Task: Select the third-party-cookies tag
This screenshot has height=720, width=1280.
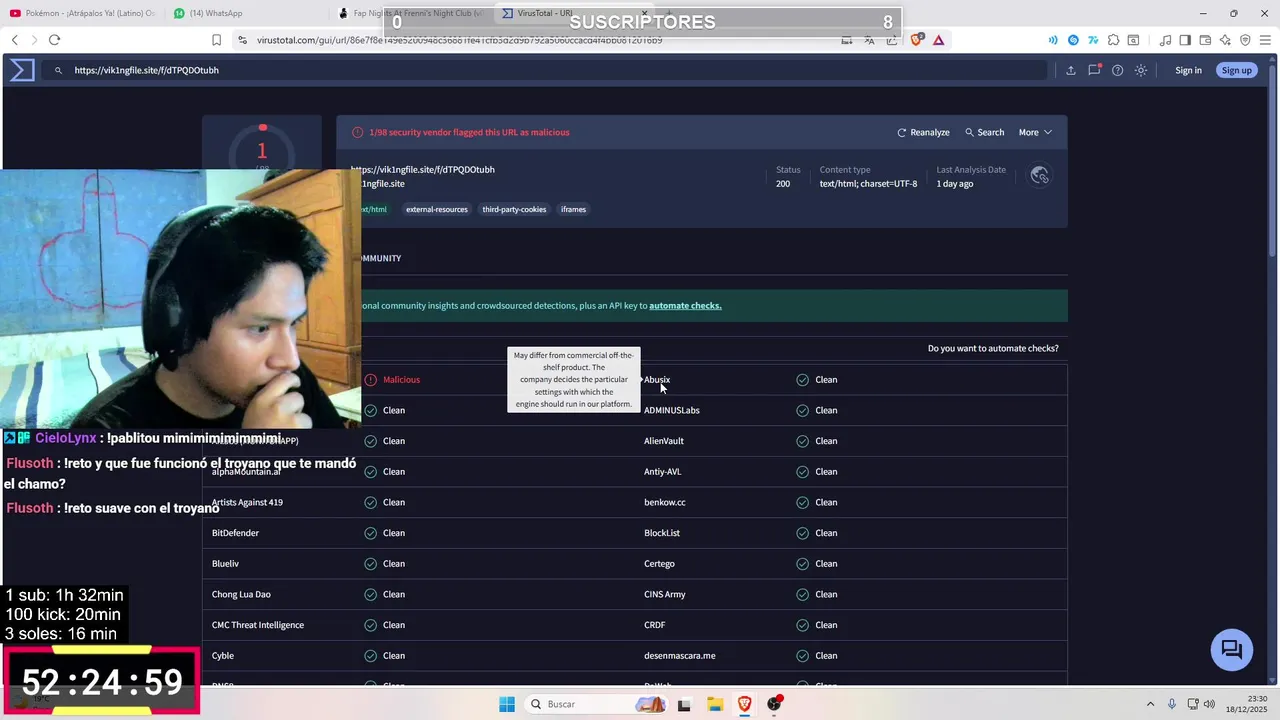Action: tap(514, 209)
